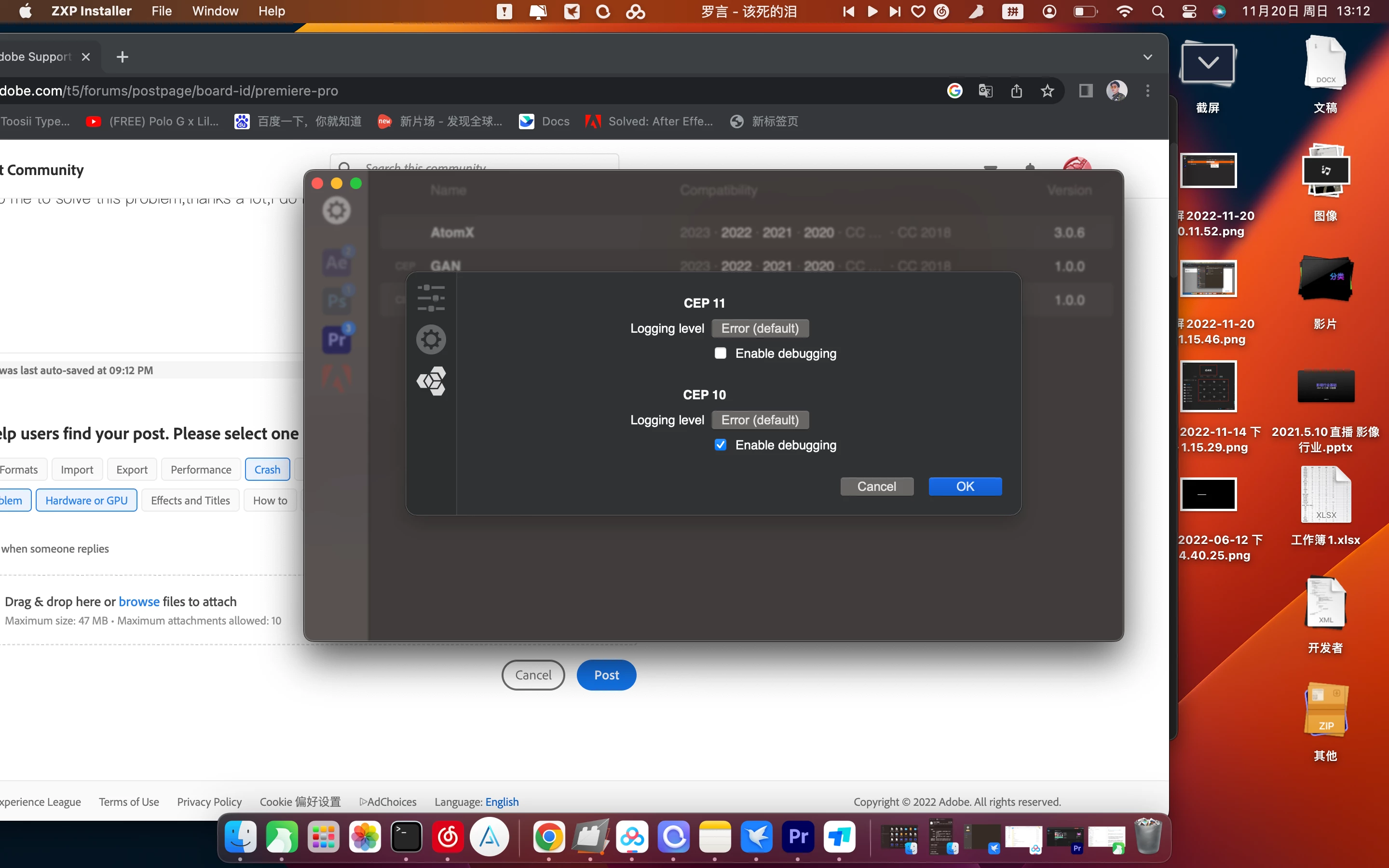Click the blue Post button
The width and height of the screenshot is (1389, 868).
click(606, 675)
